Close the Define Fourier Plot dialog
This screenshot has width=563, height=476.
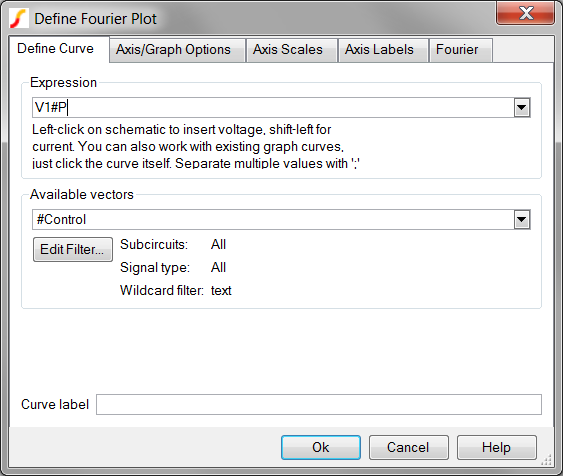[x=525, y=13]
